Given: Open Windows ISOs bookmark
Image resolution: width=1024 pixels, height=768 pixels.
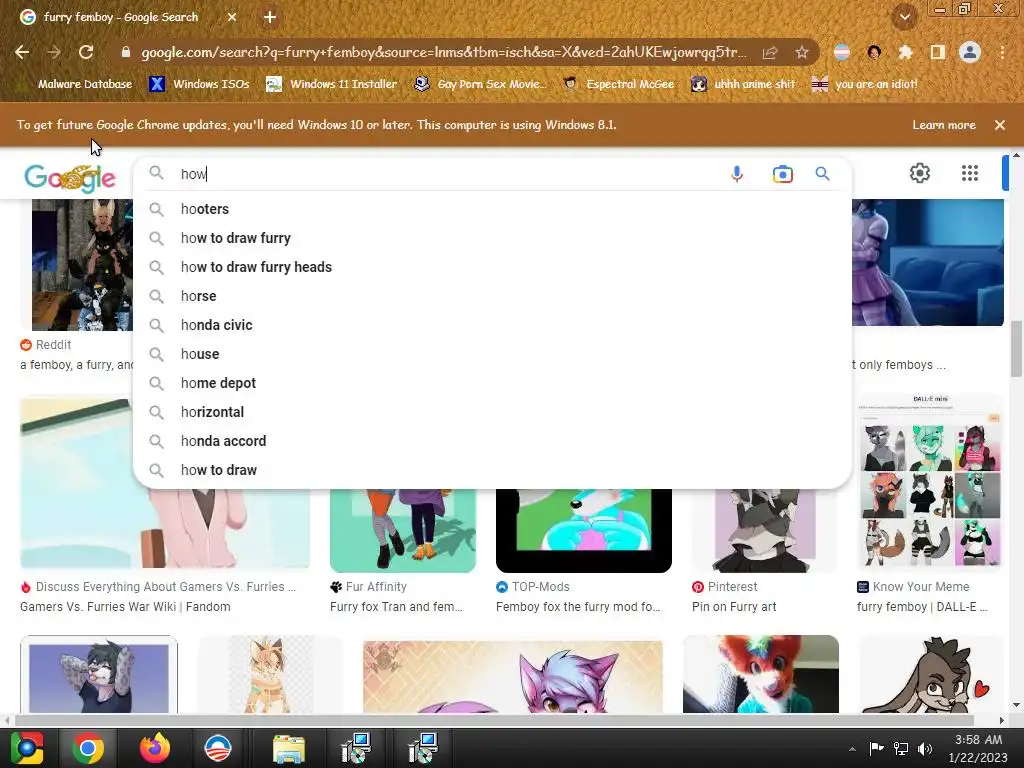Looking at the screenshot, I should click(x=200, y=84).
